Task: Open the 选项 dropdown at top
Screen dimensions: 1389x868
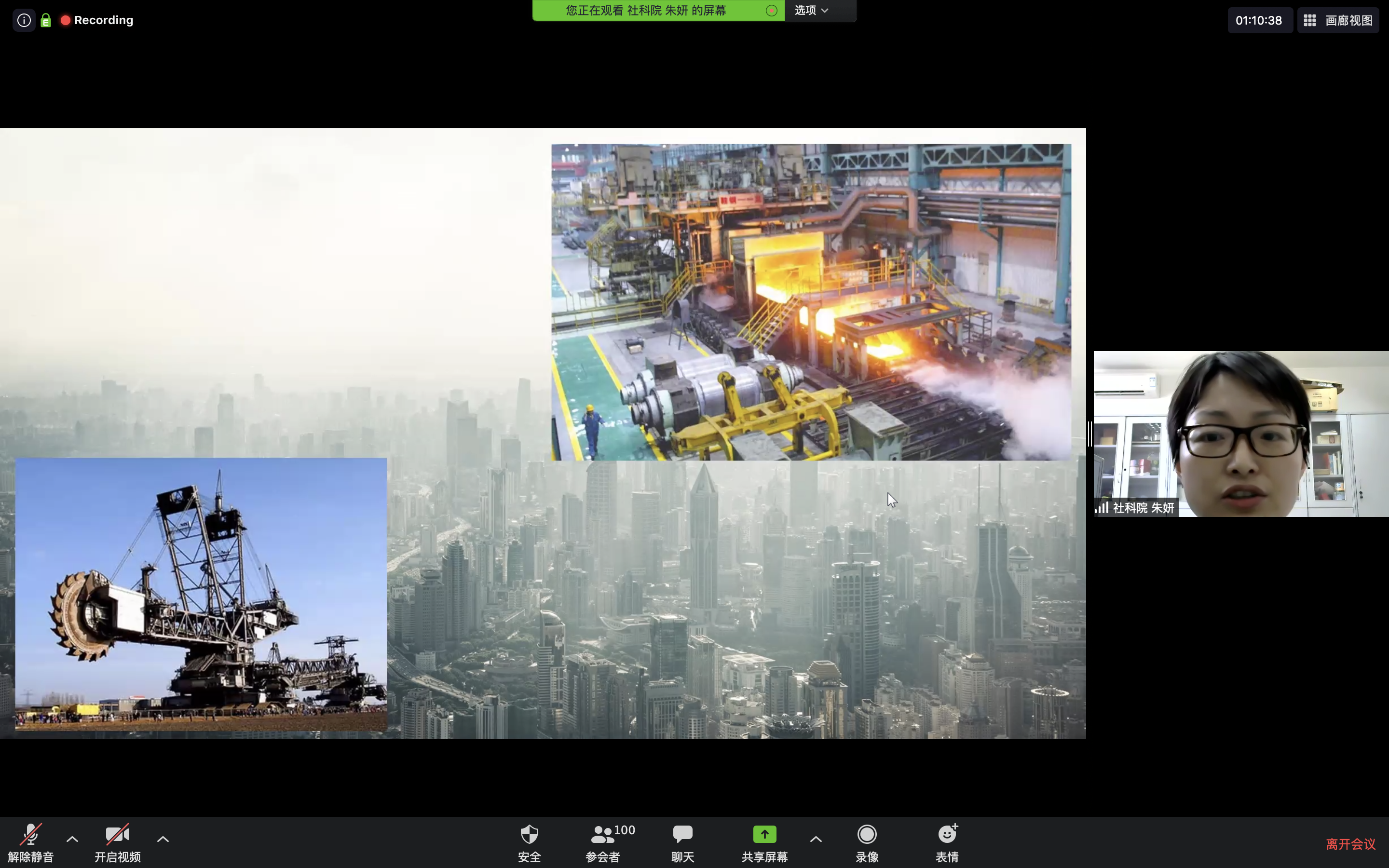Action: click(812, 10)
